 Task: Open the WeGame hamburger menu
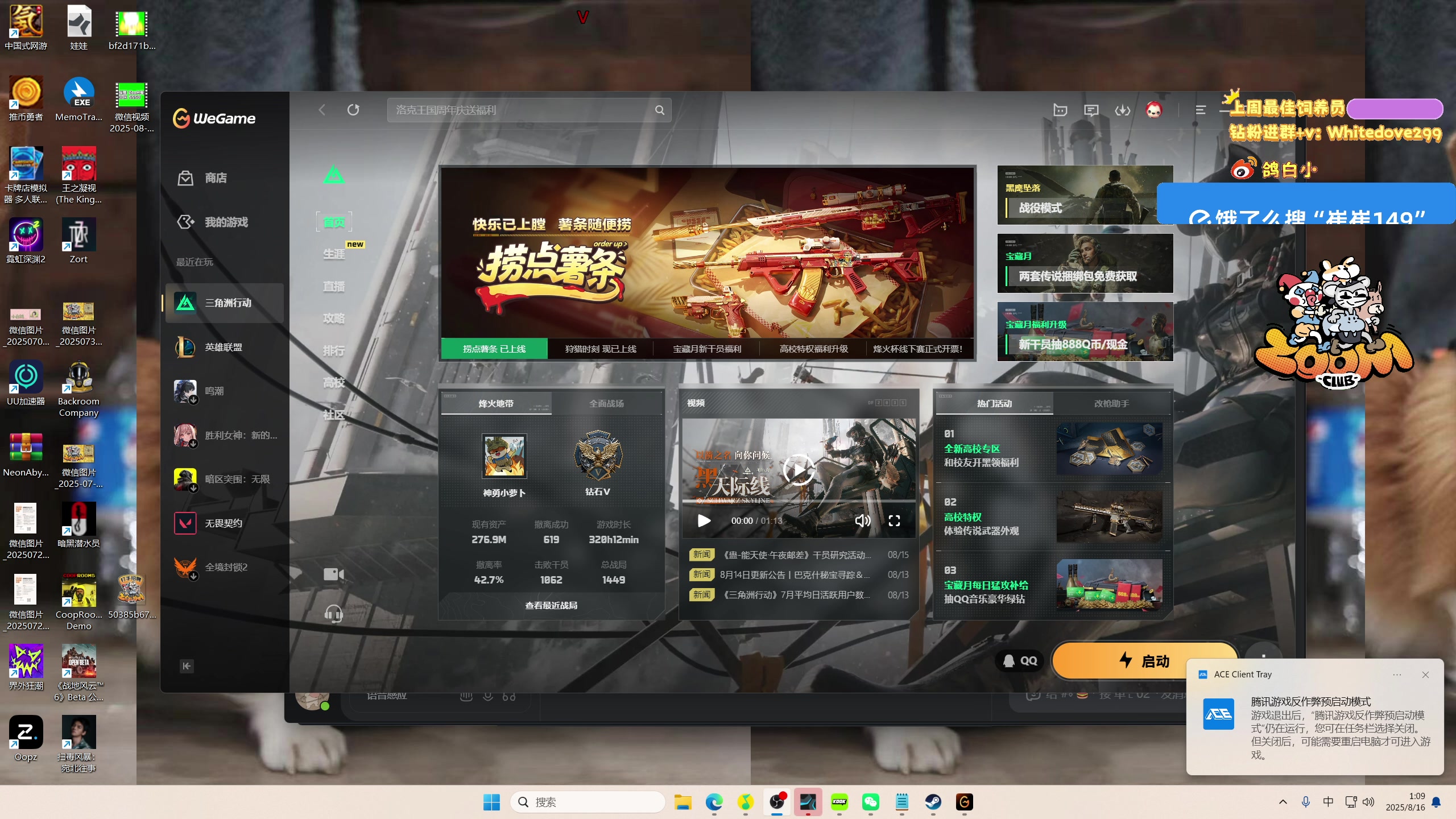coord(1201,110)
